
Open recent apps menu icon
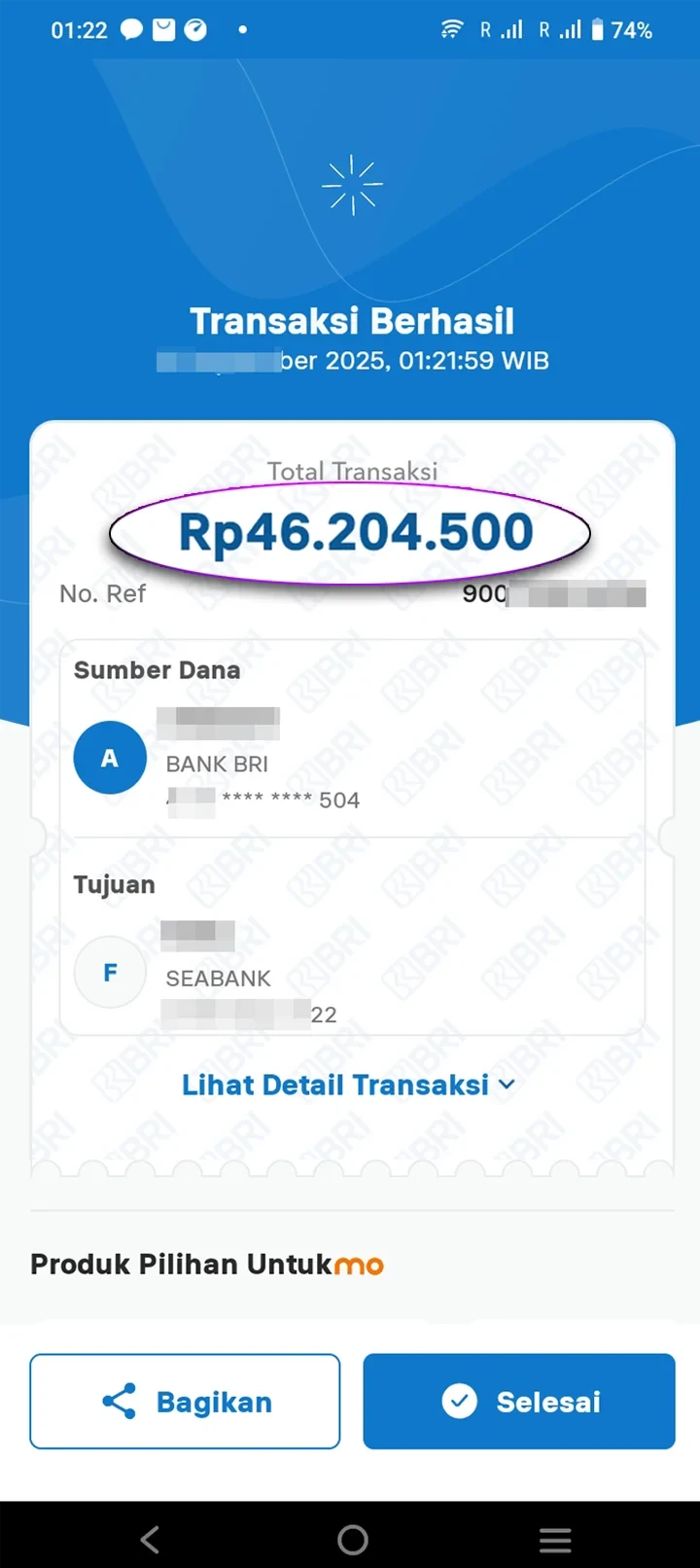555,1539
